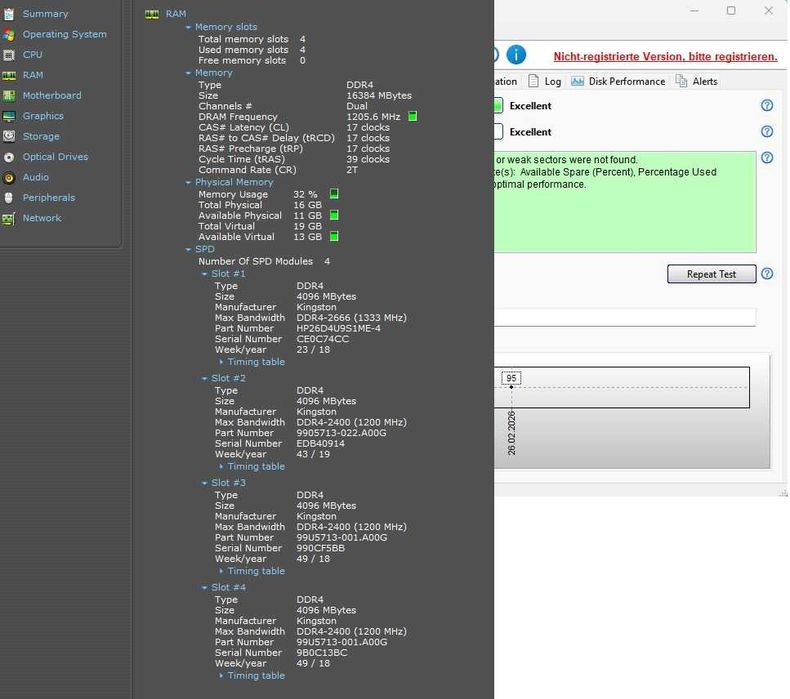Click the 1205.6 MHz frequency value
Image resolution: width=790 pixels, height=699 pixels.
pyautogui.click(x=373, y=117)
